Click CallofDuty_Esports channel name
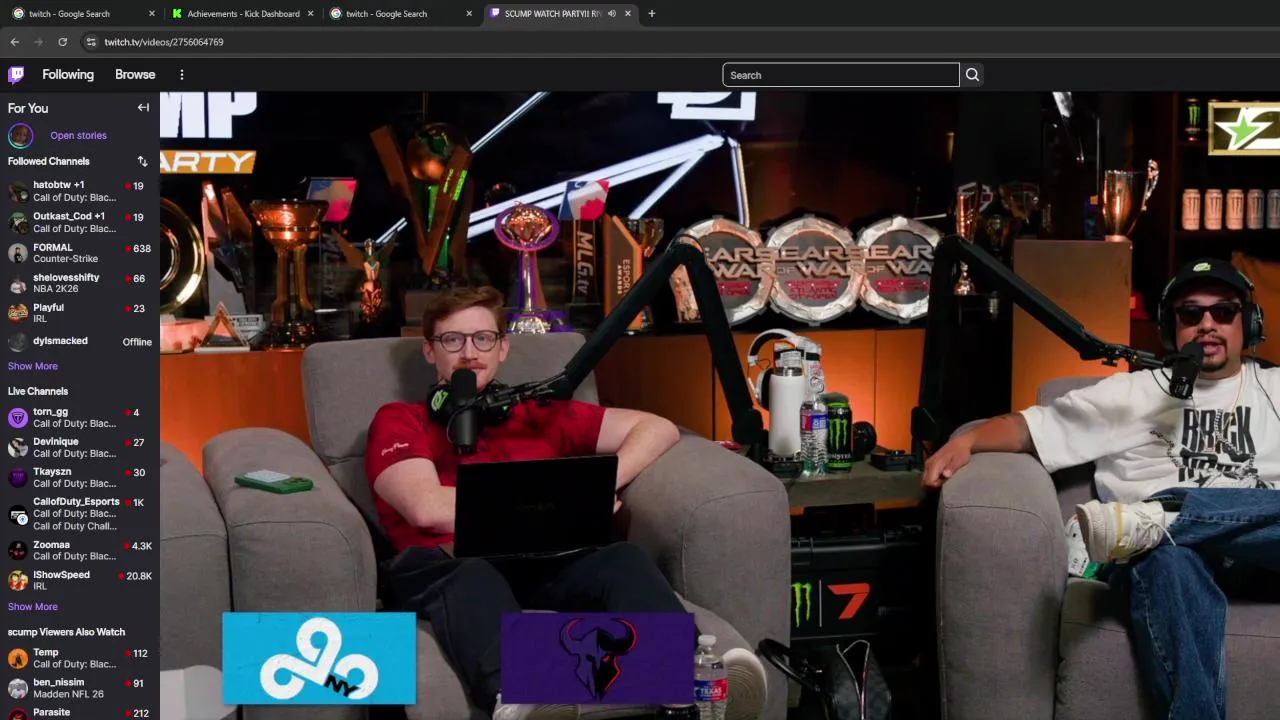Screen dimensions: 1280x720 (x=76, y=502)
